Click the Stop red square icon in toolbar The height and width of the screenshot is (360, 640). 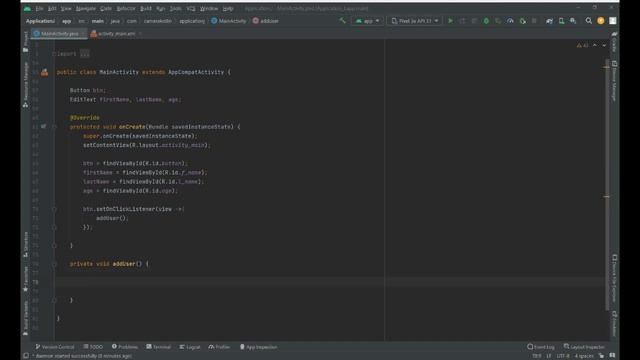tap(534, 21)
